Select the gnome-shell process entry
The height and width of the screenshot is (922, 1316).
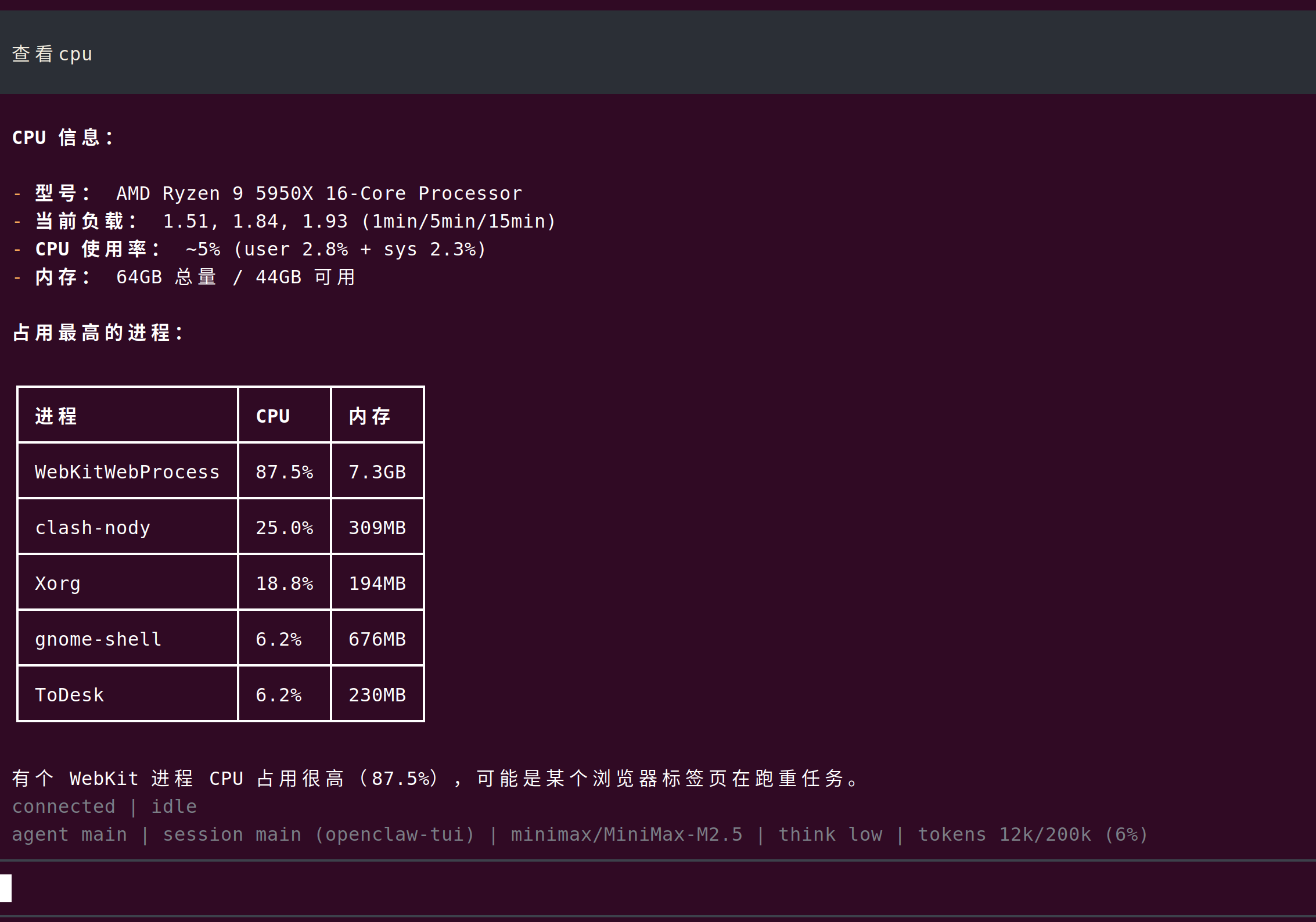[98, 639]
